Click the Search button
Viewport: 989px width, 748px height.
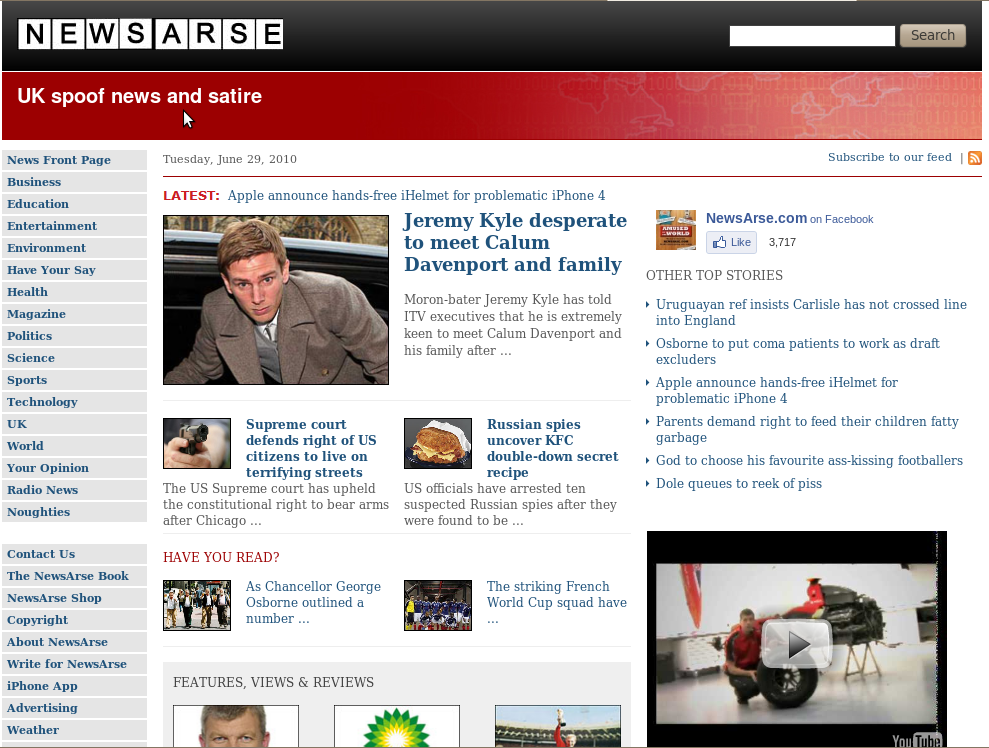(x=933, y=35)
